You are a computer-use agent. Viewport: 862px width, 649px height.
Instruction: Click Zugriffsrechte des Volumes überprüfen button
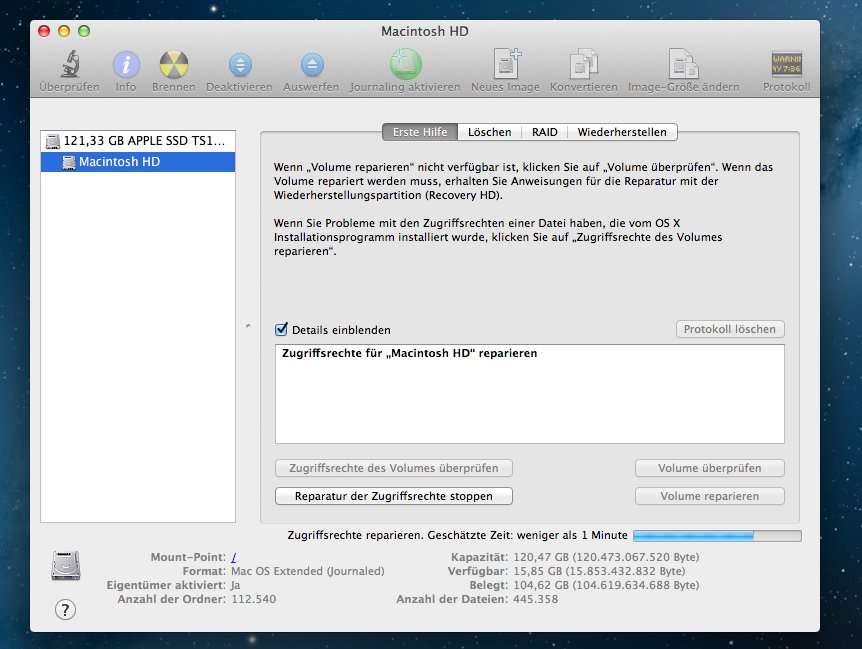pyautogui.click(x=394, y=468)
